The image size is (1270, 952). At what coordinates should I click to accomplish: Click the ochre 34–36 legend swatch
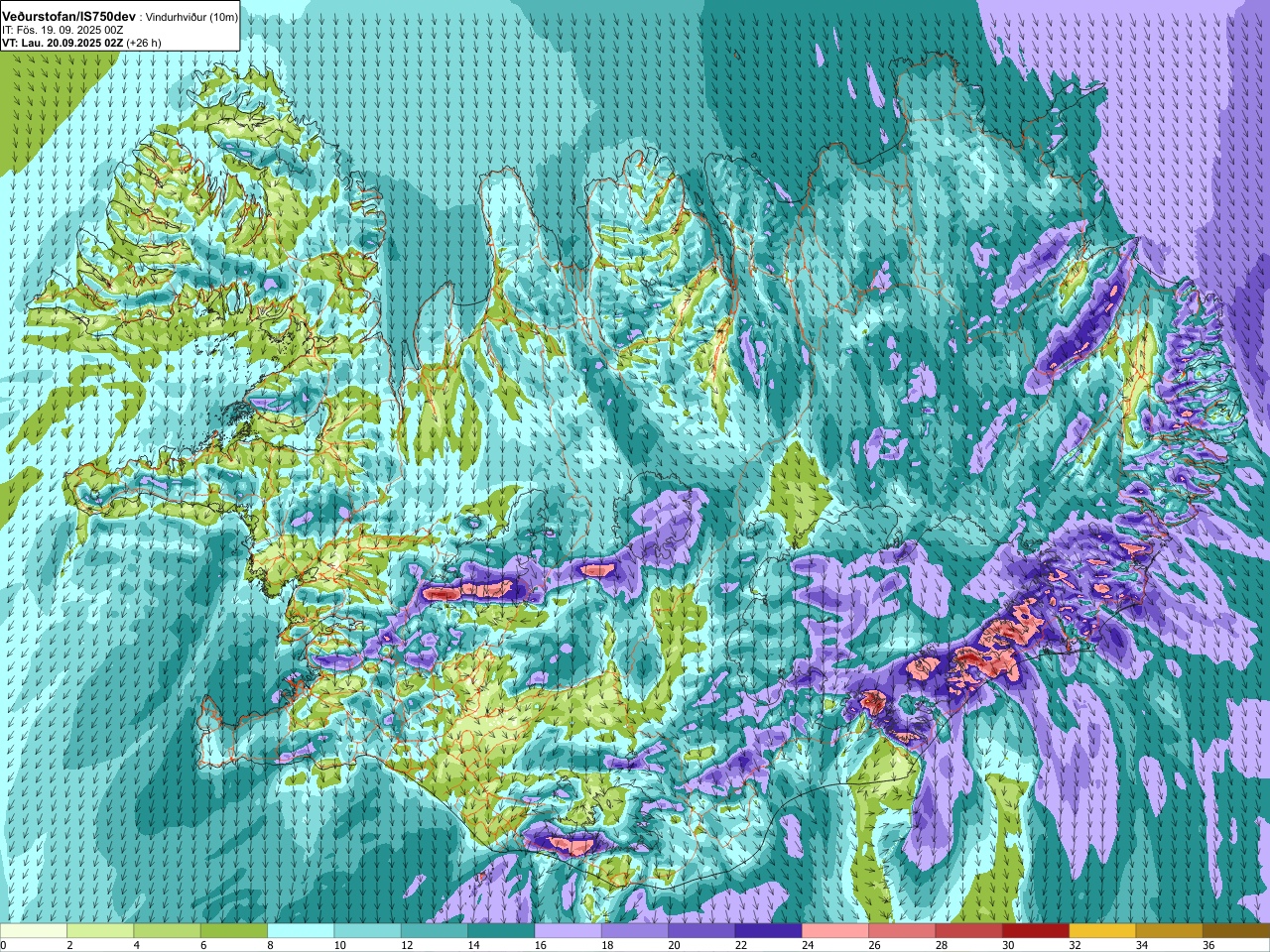click(x=1170, y=931)
